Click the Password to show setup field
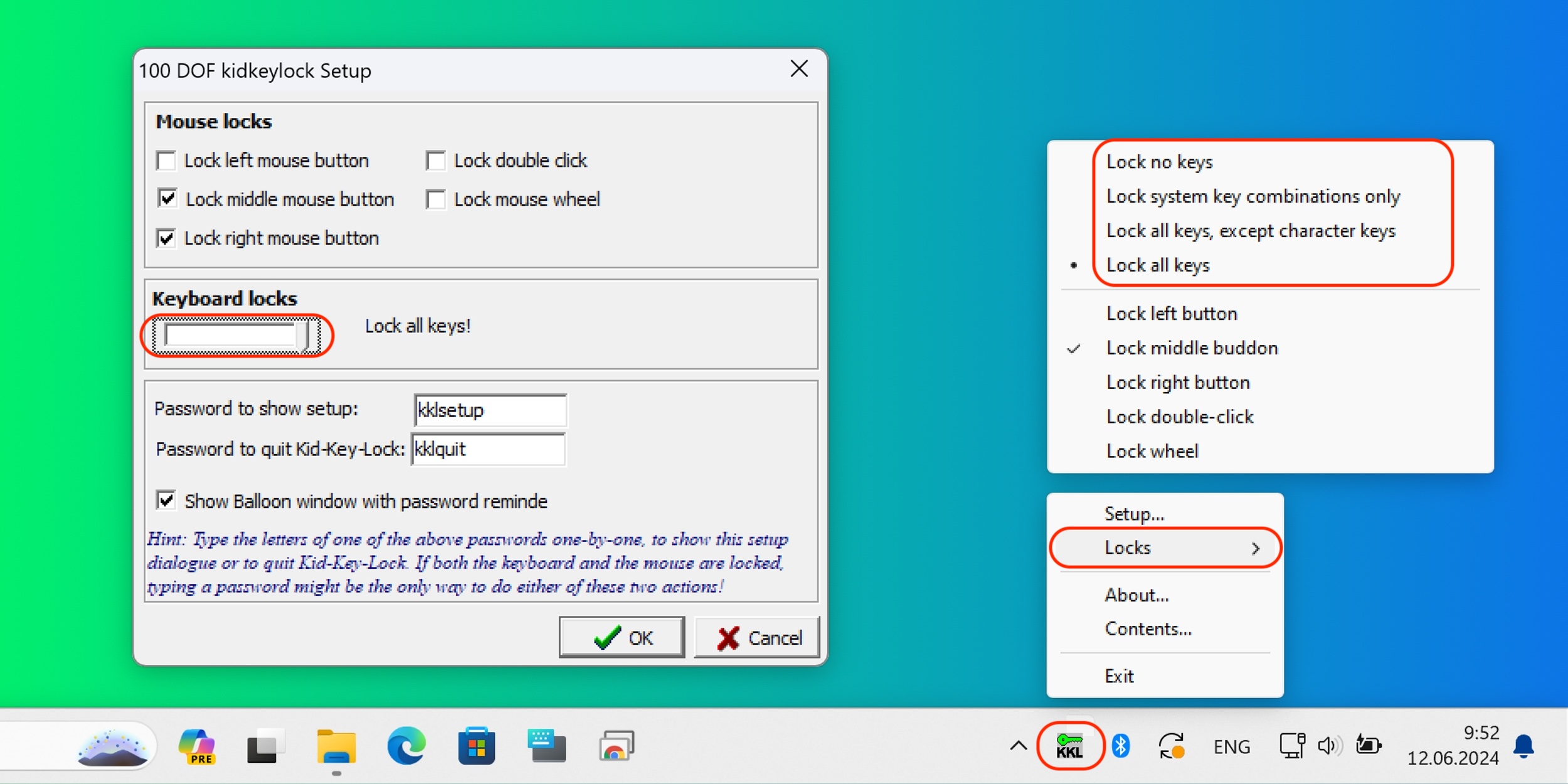The height and width of the screenshot is (784, 1568). [x=489, y=410]
